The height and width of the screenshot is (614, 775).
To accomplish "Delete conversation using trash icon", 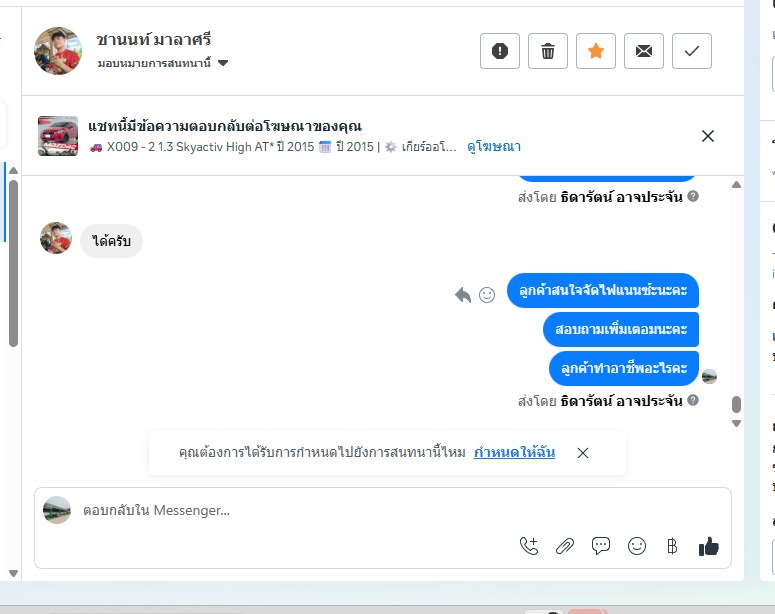I will click(x=548, y=51).
